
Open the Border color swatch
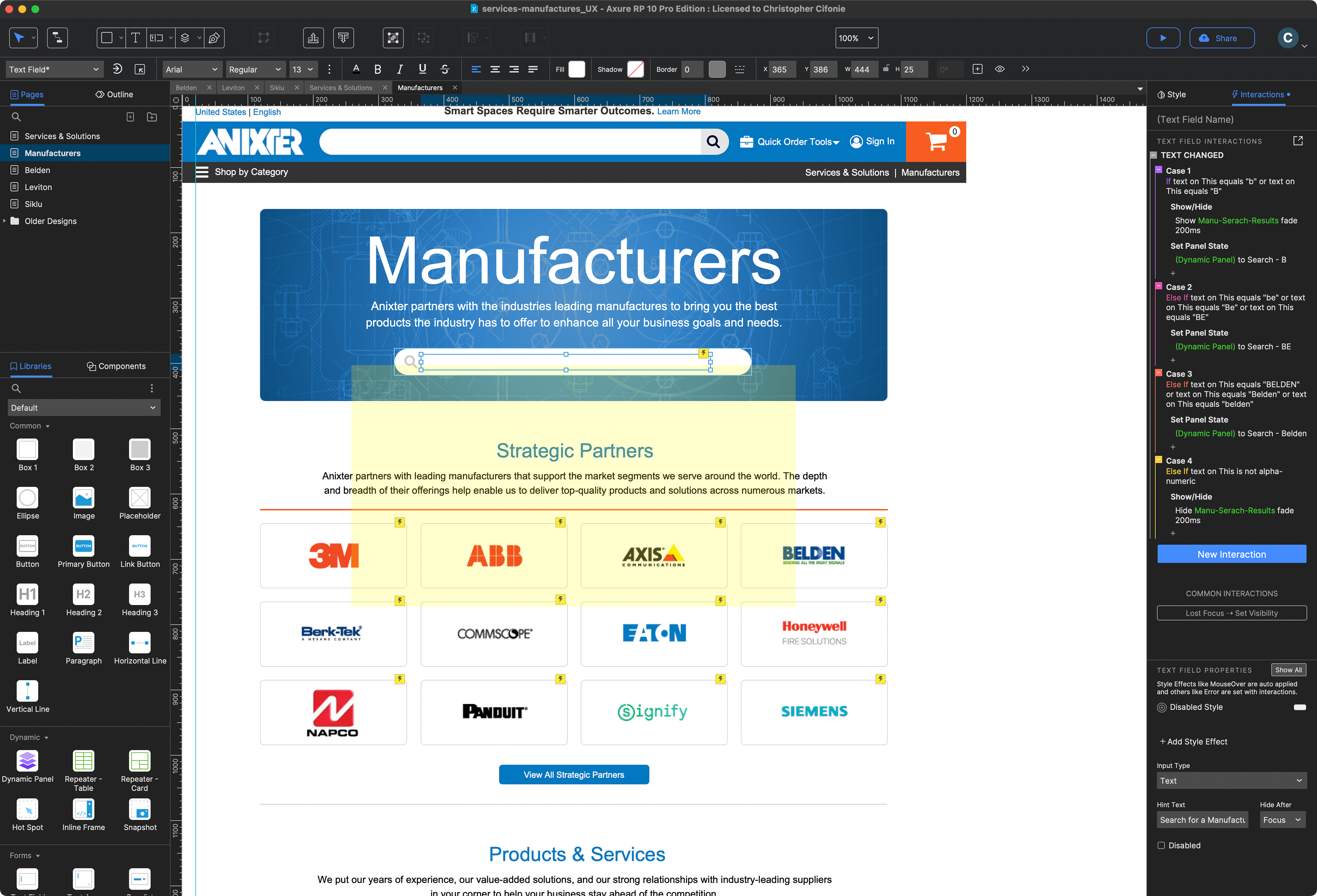point(717,69)
